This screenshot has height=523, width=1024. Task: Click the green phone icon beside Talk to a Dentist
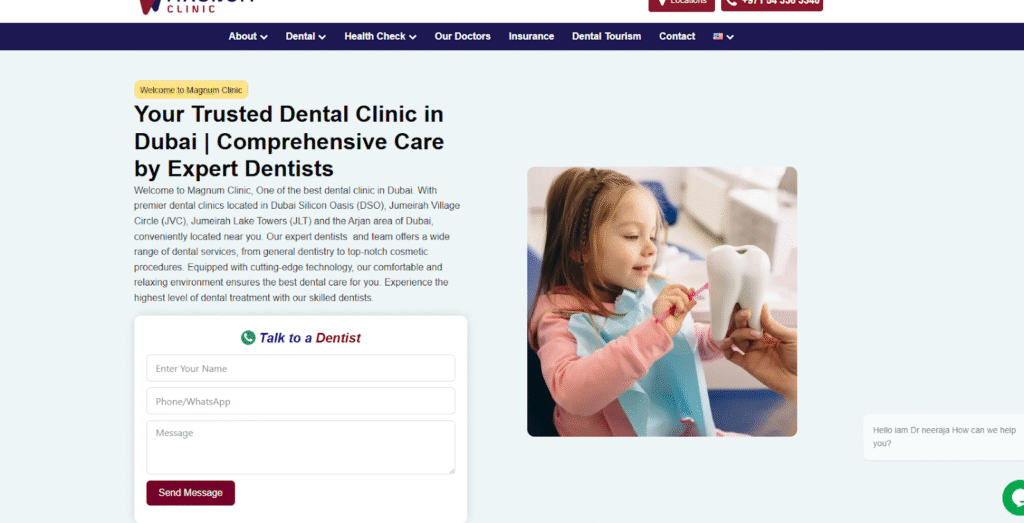[x=248, y=338]
